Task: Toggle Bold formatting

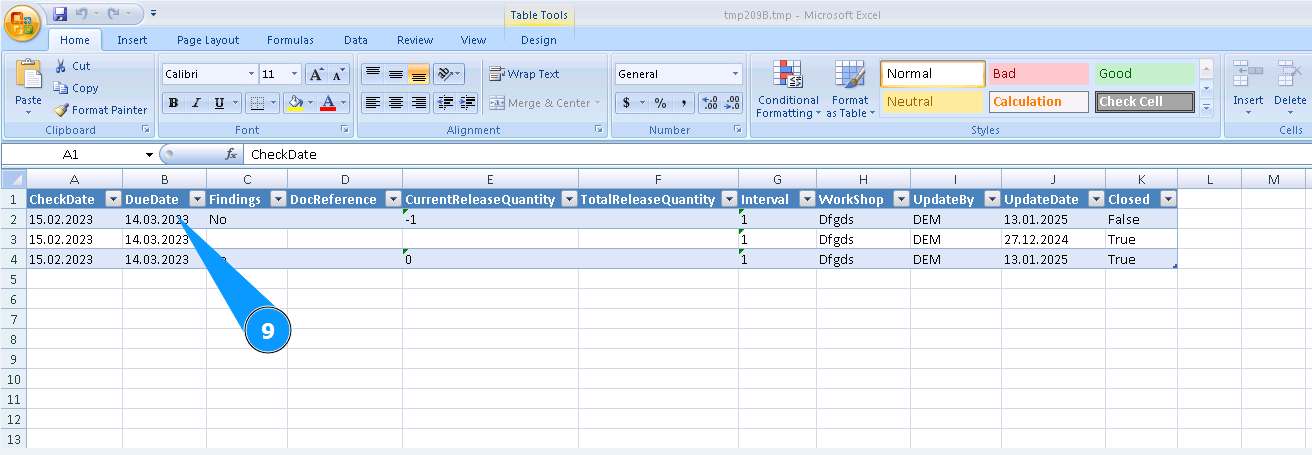Action: pyautogui.click(x=173, y=103)
